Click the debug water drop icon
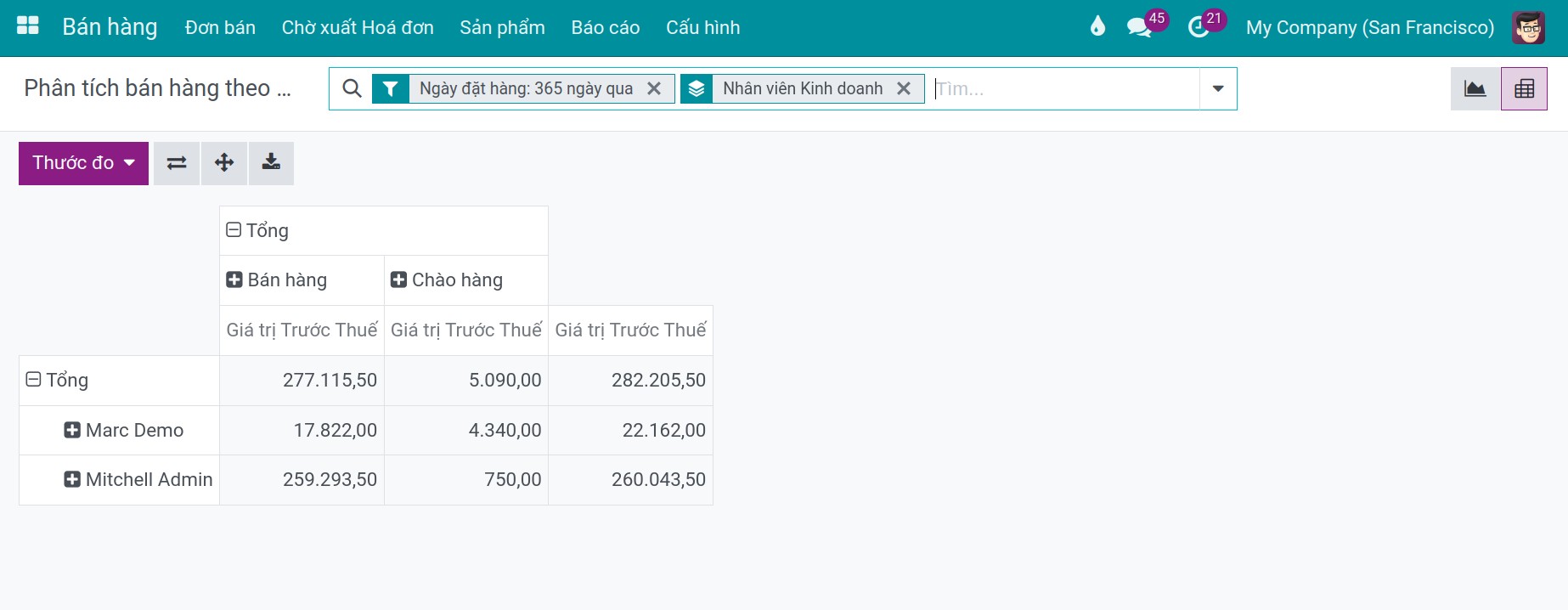The height and width of the screenshot is (610, 1568). click(1097, 26)
